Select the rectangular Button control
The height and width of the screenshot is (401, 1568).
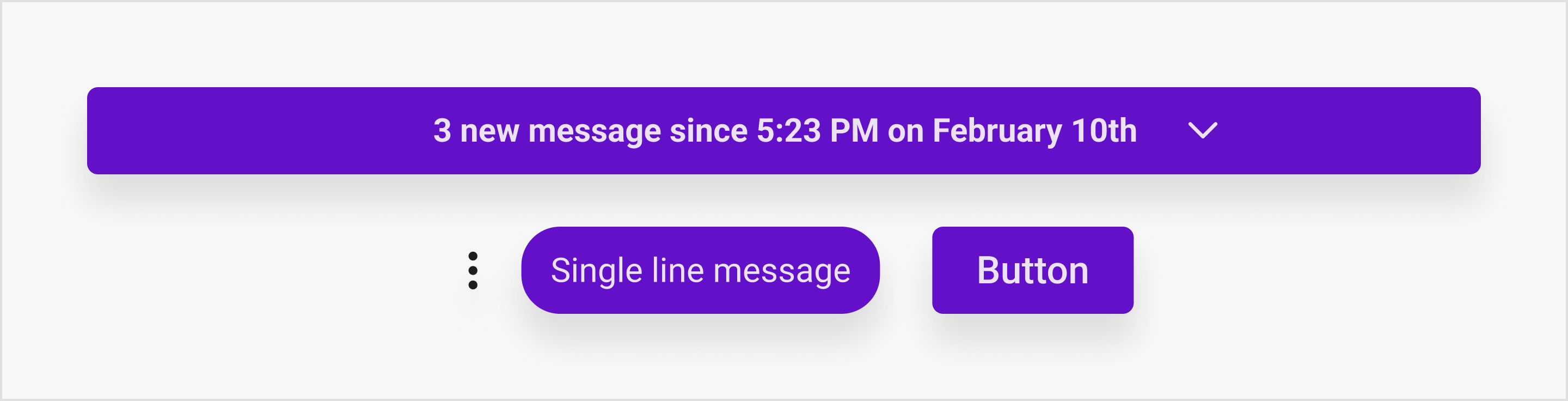[x=1032, y=270]
